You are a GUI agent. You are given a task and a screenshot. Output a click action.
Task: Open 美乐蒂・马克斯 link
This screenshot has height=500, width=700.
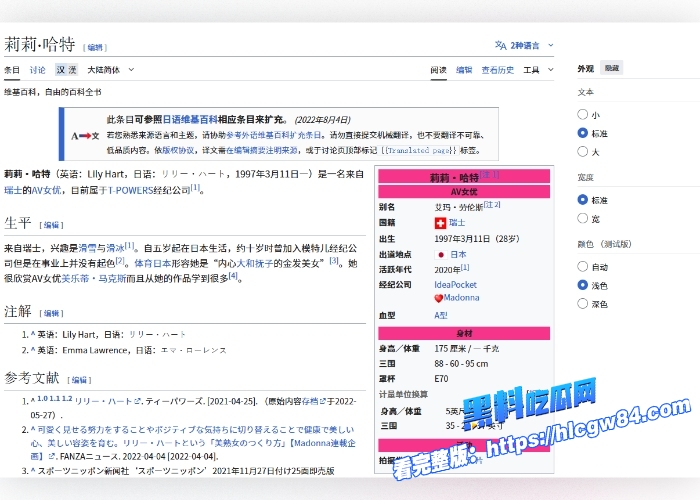93,279
